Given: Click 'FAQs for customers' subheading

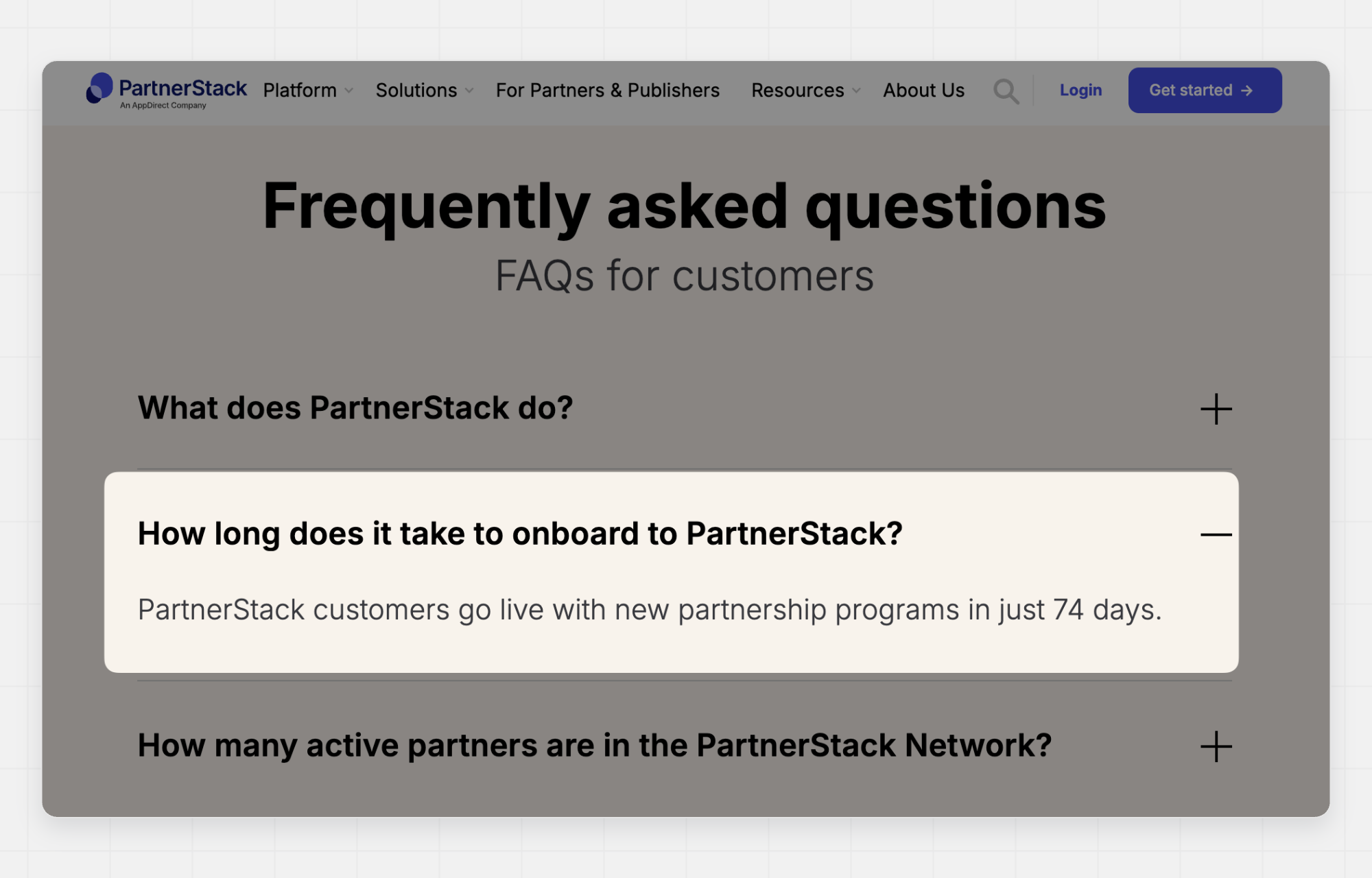Looking at the screenshot, I should point(685,276).
